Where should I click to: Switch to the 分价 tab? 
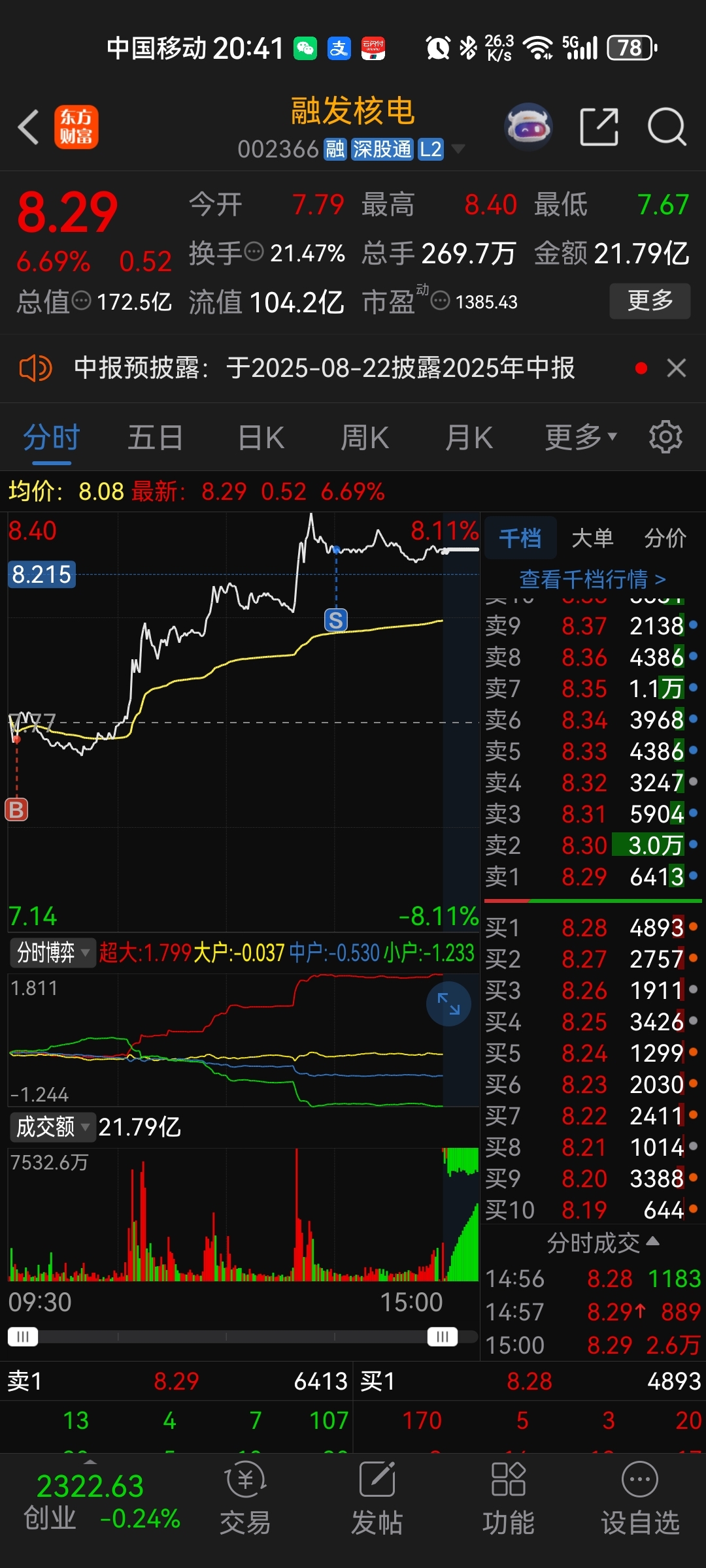[x=665, y=538]
